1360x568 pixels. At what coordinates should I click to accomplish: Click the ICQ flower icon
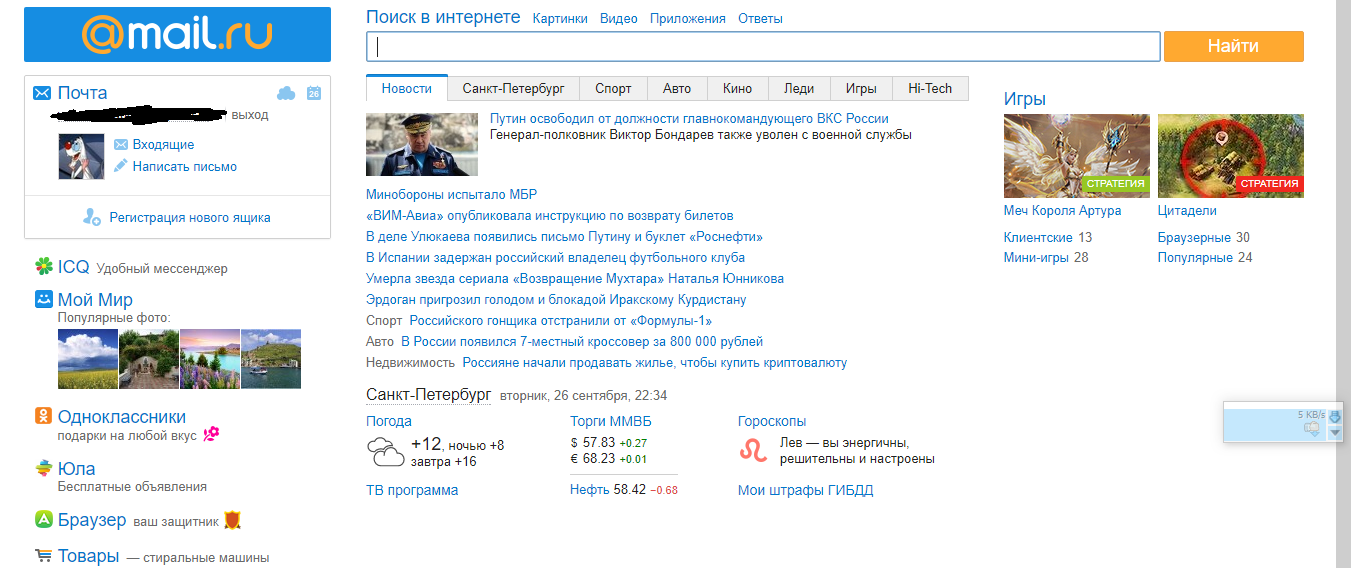44,267
